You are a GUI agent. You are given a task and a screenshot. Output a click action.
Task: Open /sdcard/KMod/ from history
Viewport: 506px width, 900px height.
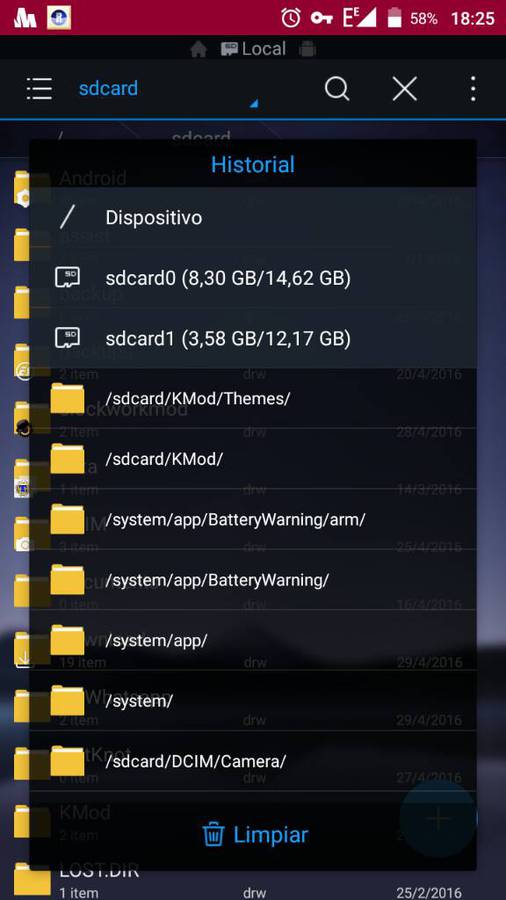253,459
